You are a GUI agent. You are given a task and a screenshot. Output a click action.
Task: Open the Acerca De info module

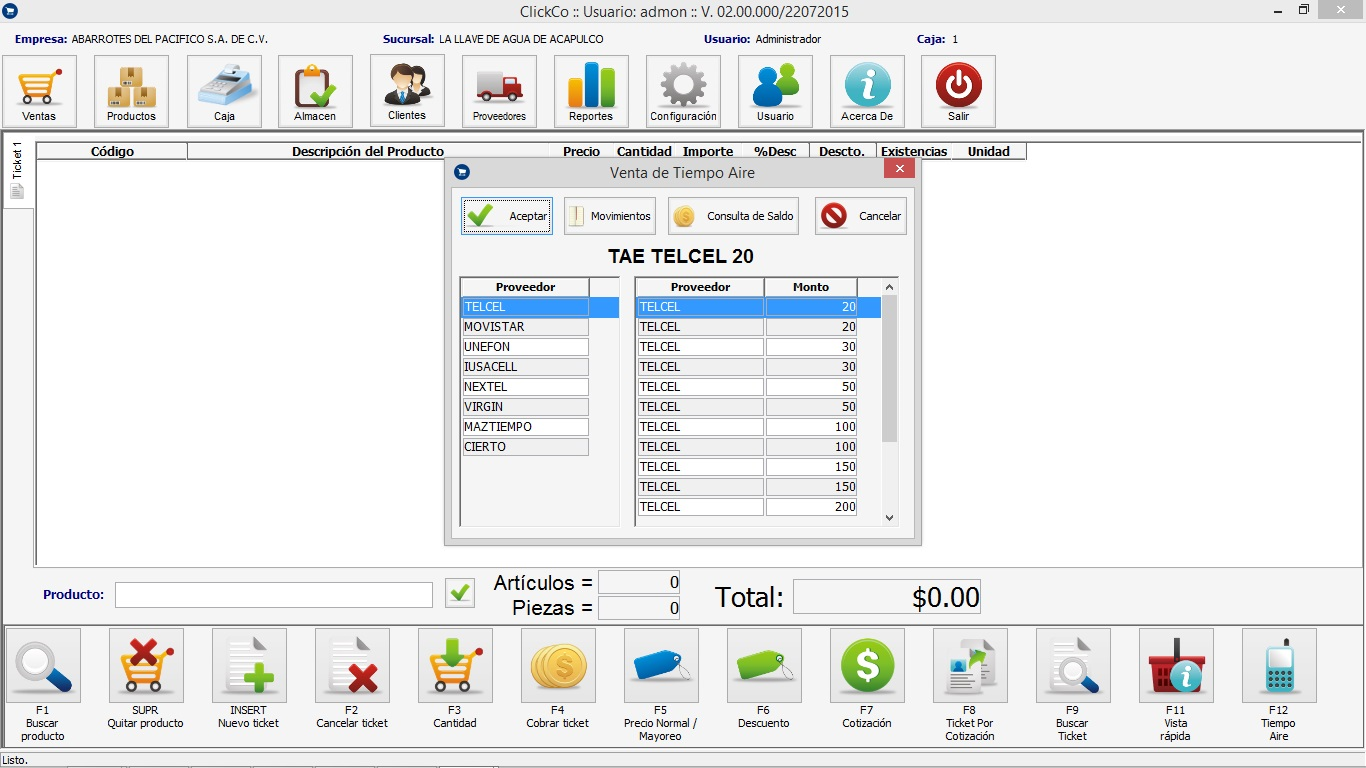click(x=867, y=91)
